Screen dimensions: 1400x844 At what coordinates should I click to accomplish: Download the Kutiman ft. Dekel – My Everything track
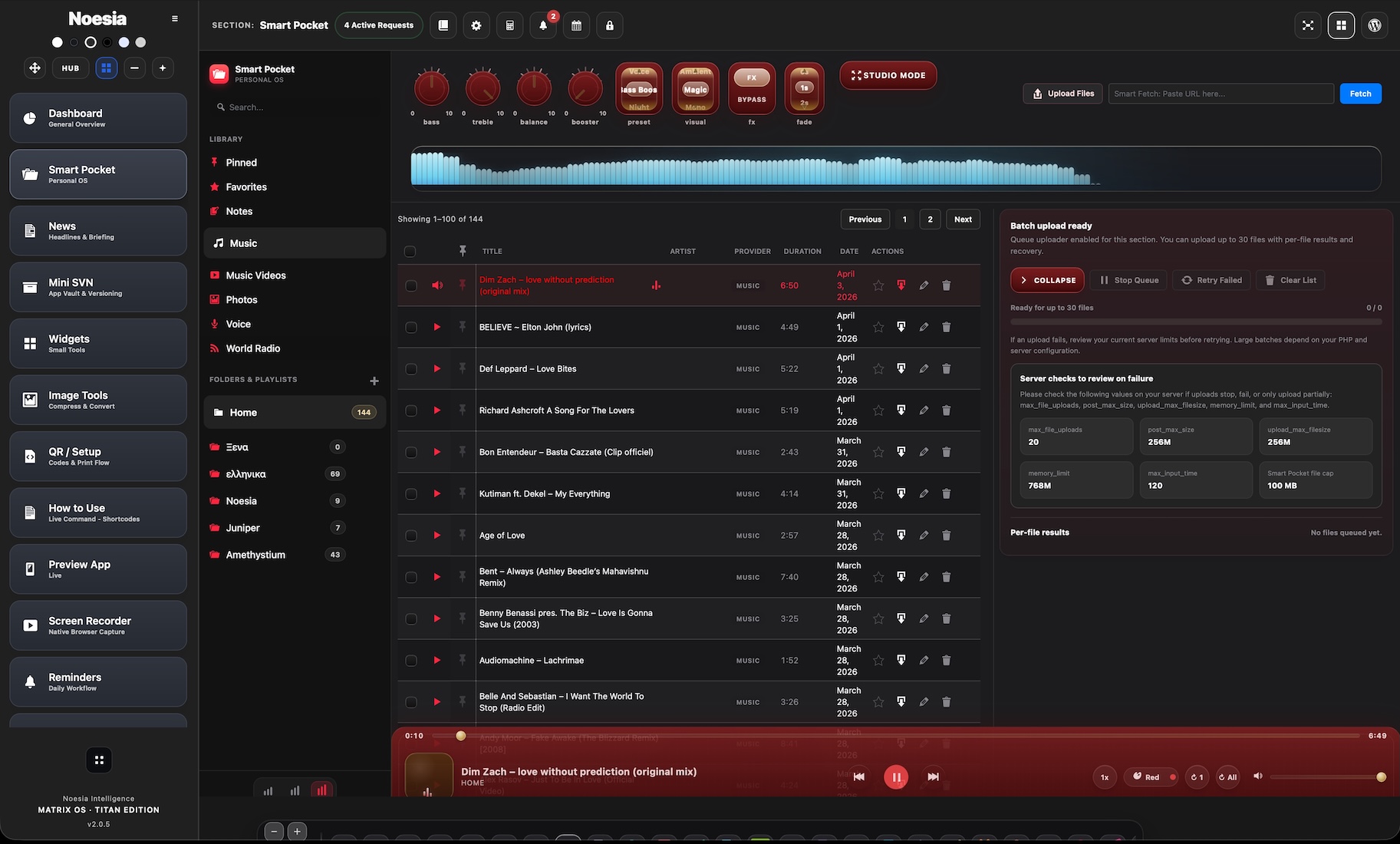(x=901, y=494)
